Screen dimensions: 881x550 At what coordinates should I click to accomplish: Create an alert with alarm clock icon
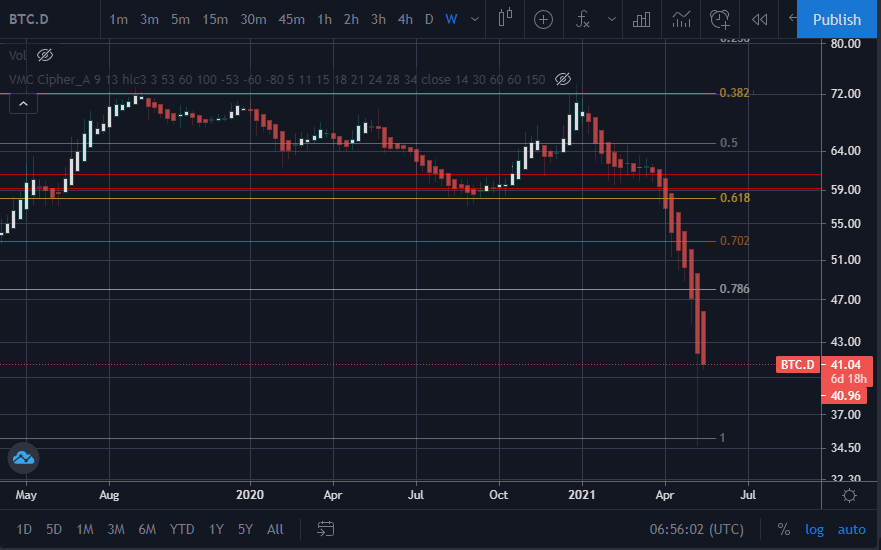click(720, 20)
